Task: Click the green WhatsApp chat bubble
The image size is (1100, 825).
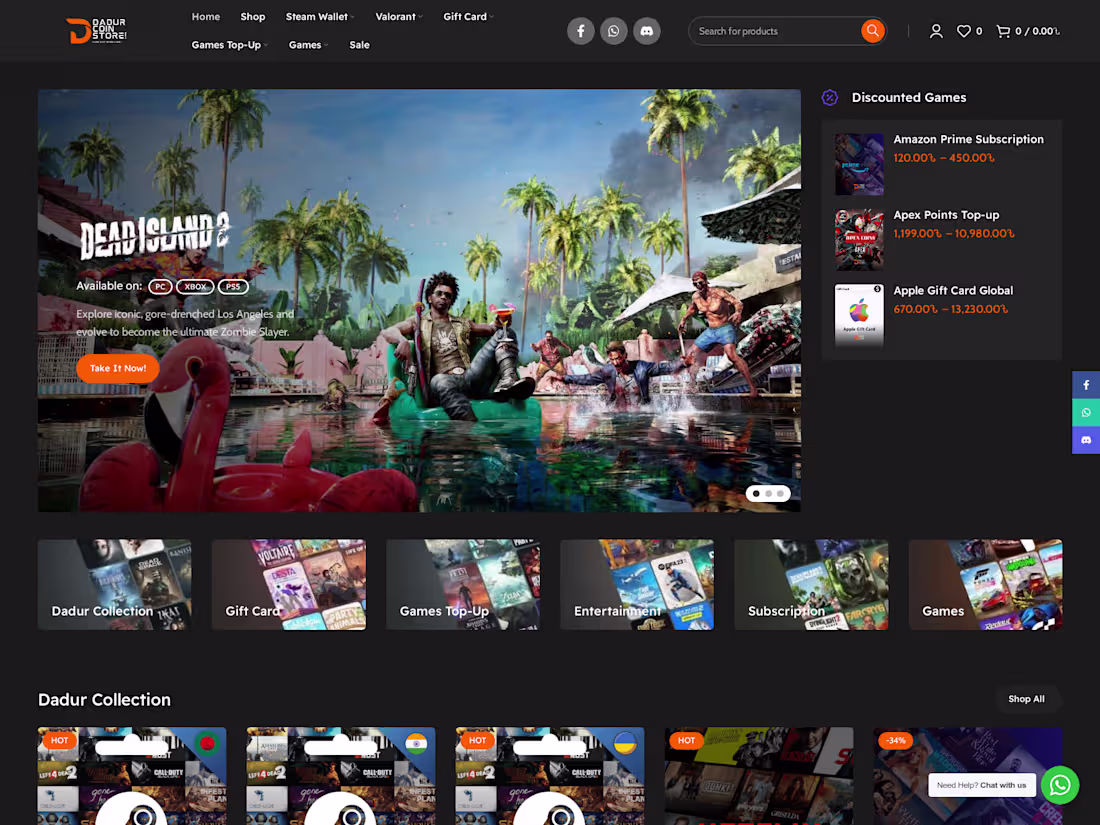Action: pyautogui.click(x=1059, y=784)
